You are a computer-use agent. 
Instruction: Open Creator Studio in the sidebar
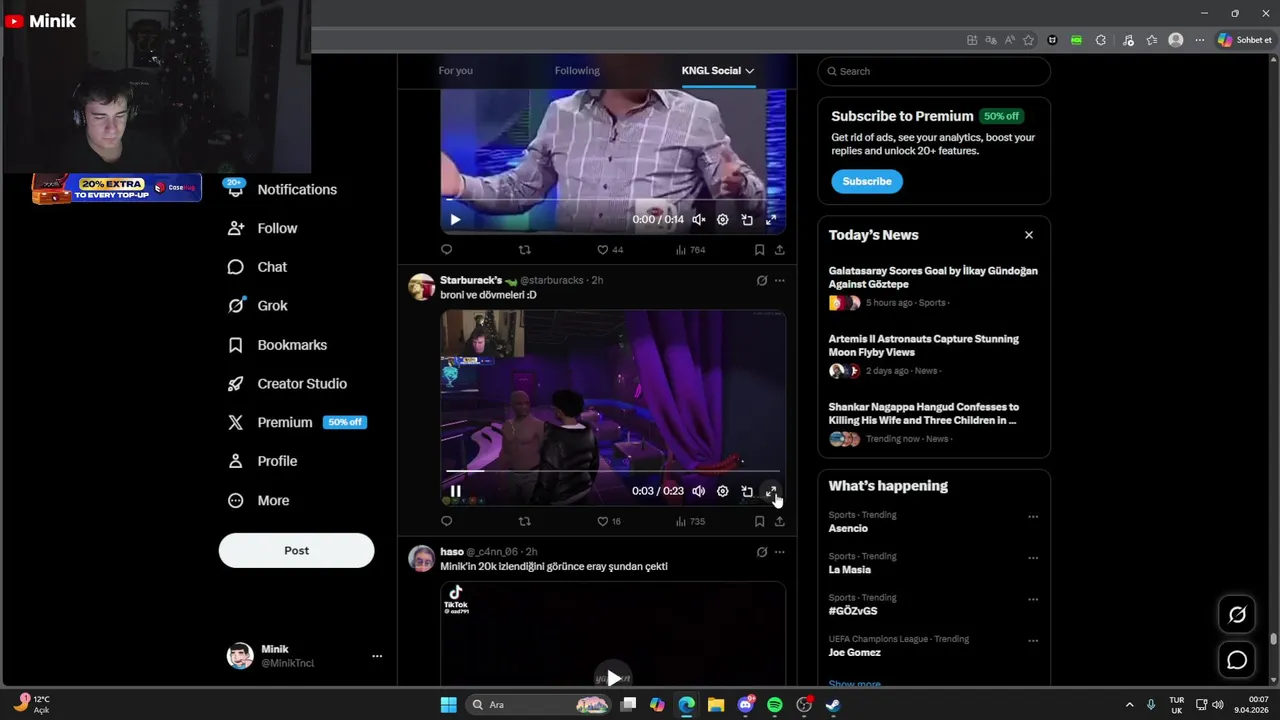click(288, 384)
